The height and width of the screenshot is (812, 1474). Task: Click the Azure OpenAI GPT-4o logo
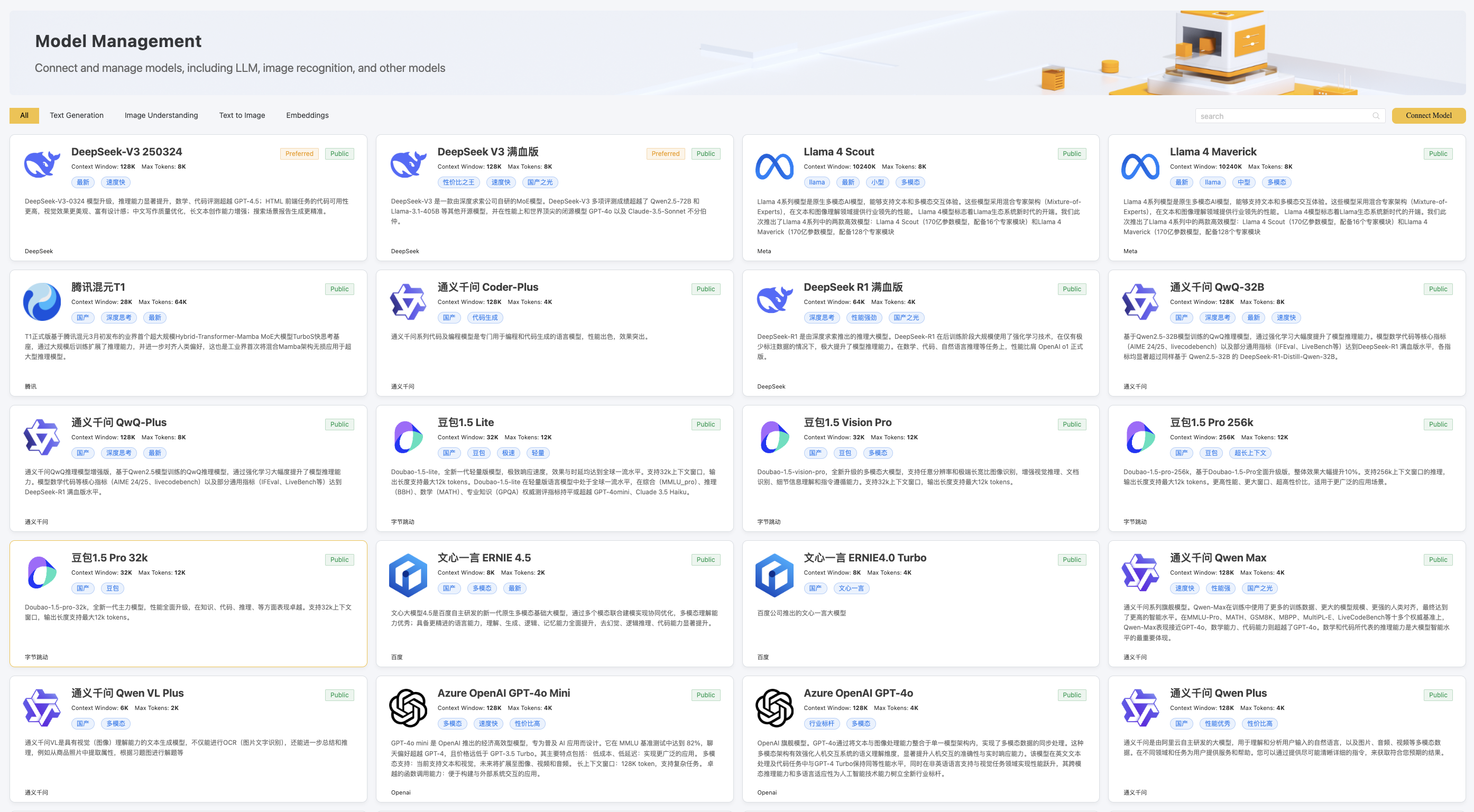tap(774, 708)
